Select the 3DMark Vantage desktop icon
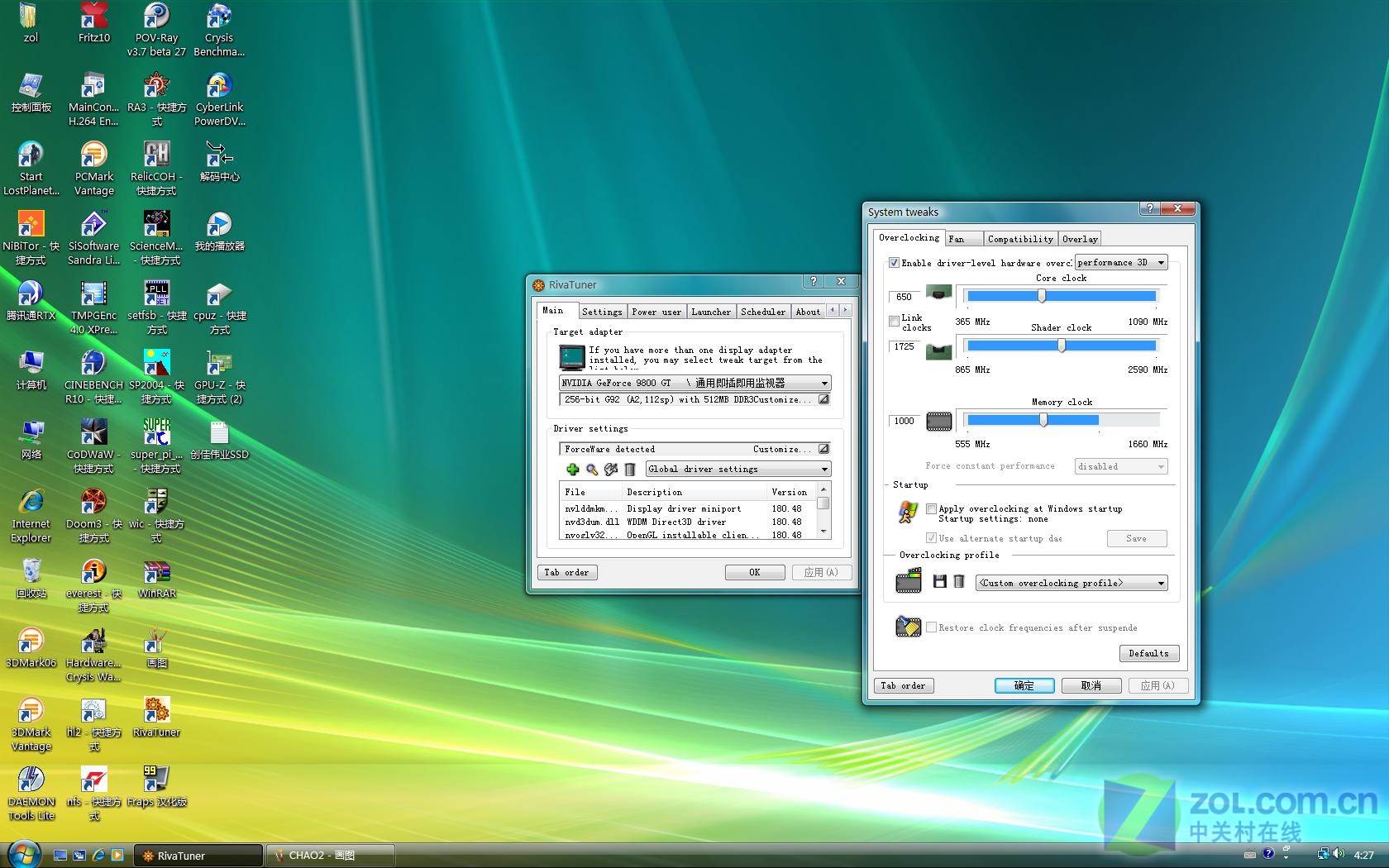 (31, 725)
